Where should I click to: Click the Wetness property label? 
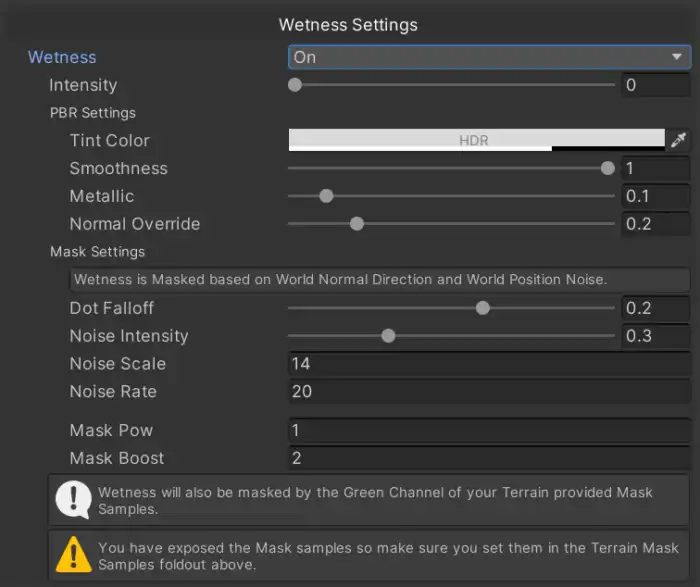[62, 57]
